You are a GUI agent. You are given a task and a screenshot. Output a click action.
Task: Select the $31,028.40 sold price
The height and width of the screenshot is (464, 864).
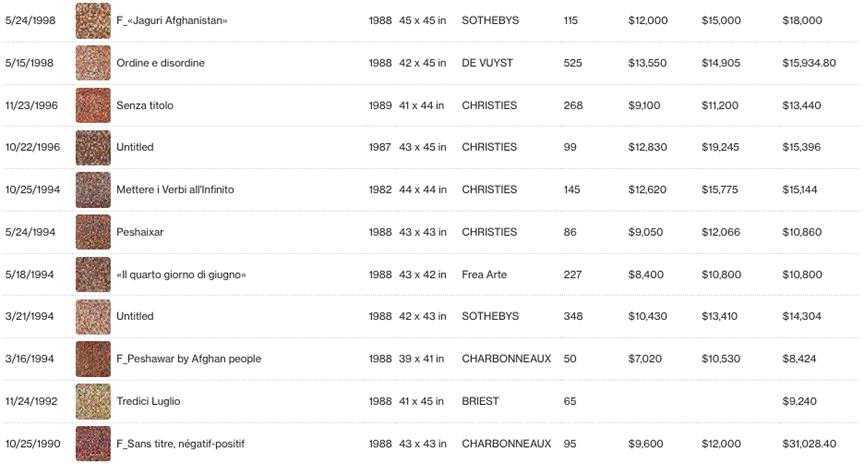click(x=809, y=444)
